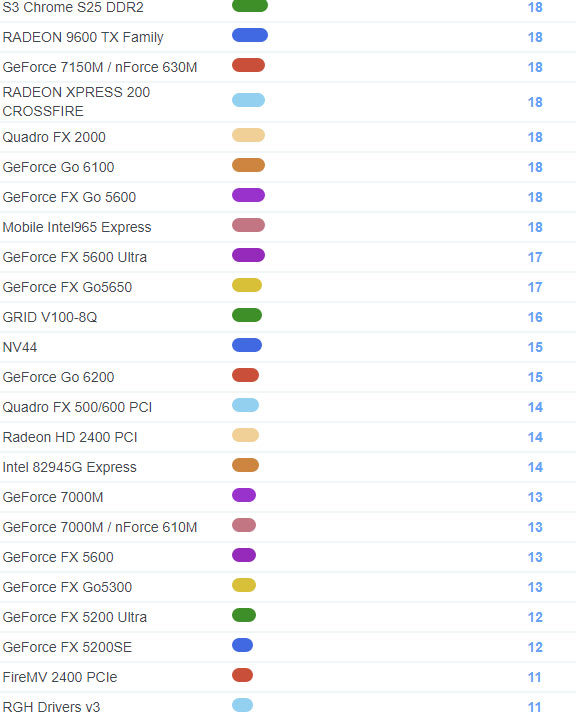Choose GeForce Go 6100 row
The image size is (576, 713).
click(58, 167)
